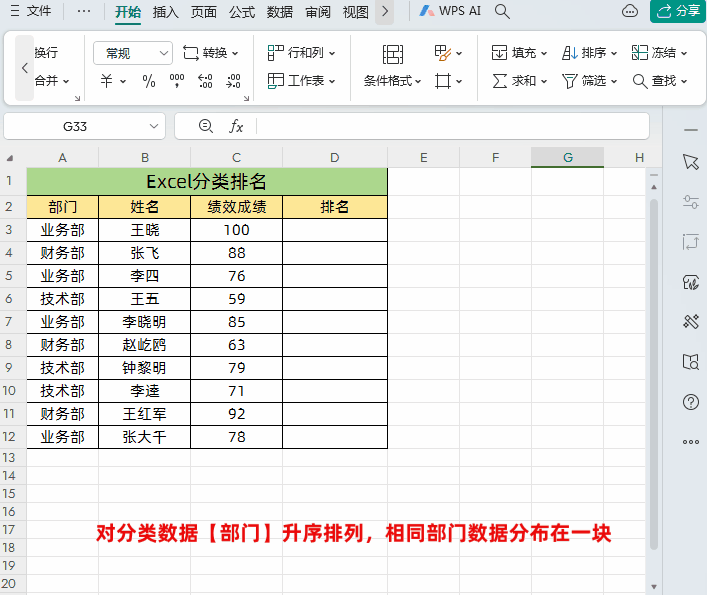Click the thousands separator format icon
This screenshot has height=595, width=707.
[x=177, y=81]
